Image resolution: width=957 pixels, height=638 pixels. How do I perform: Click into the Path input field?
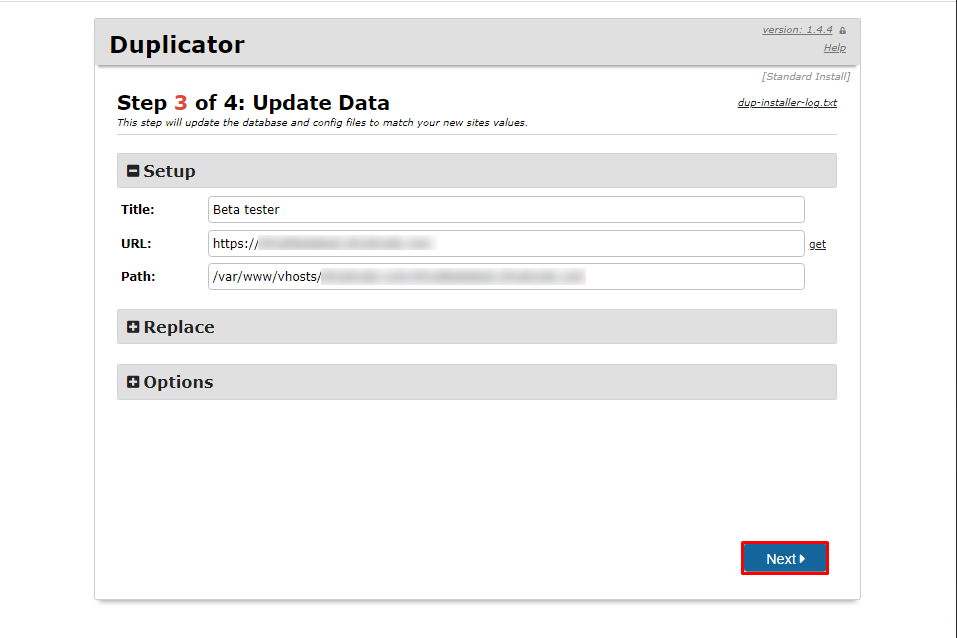506,277
